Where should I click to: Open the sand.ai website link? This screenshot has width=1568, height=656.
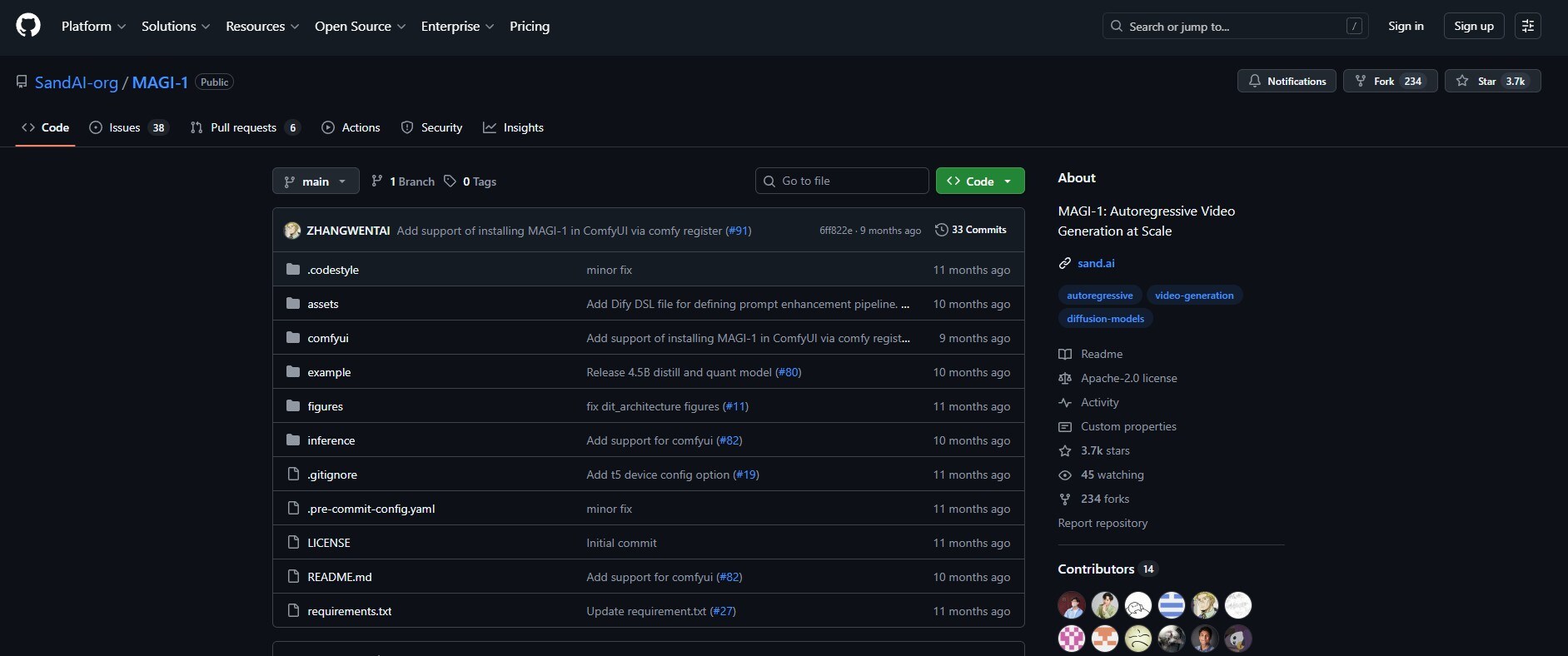pyautogui.click(x=1096, y=263)
